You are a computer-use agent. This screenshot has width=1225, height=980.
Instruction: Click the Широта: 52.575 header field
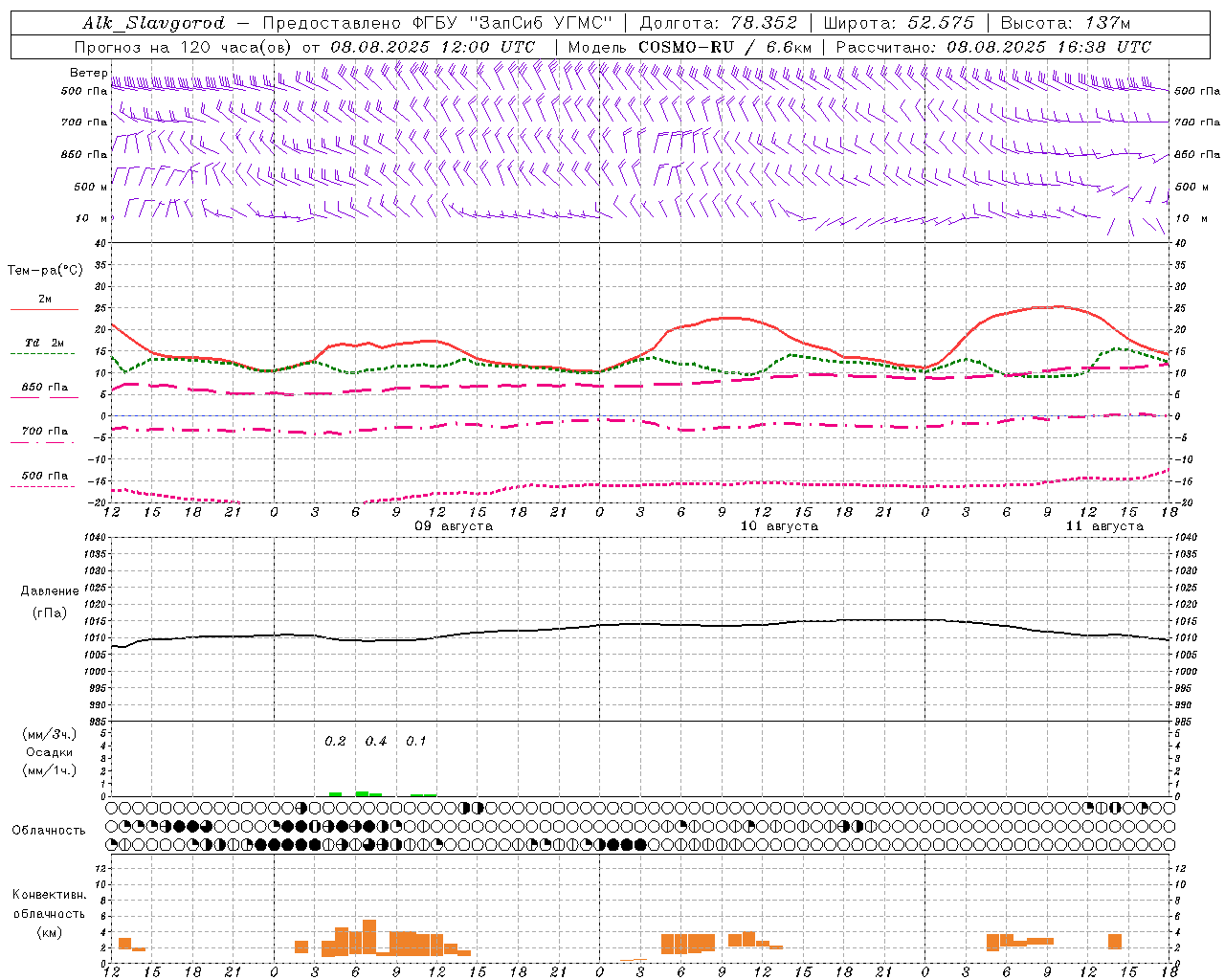point(898,23)
